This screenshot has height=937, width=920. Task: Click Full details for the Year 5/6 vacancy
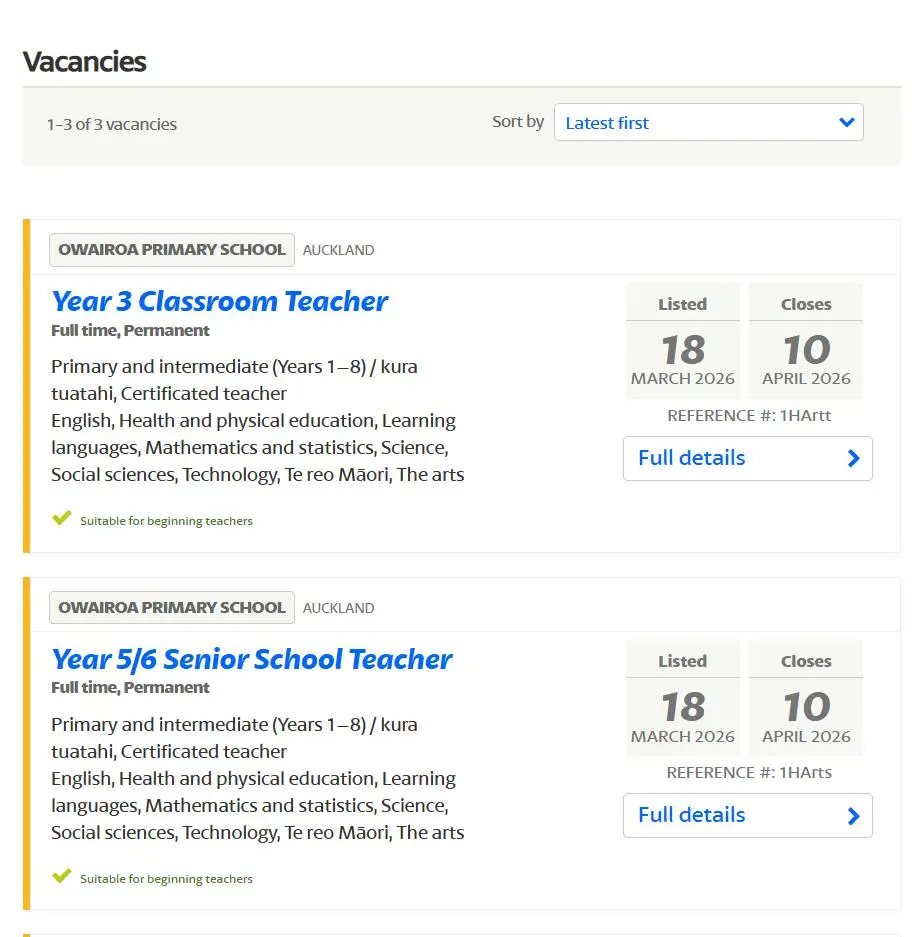(747, 815)
